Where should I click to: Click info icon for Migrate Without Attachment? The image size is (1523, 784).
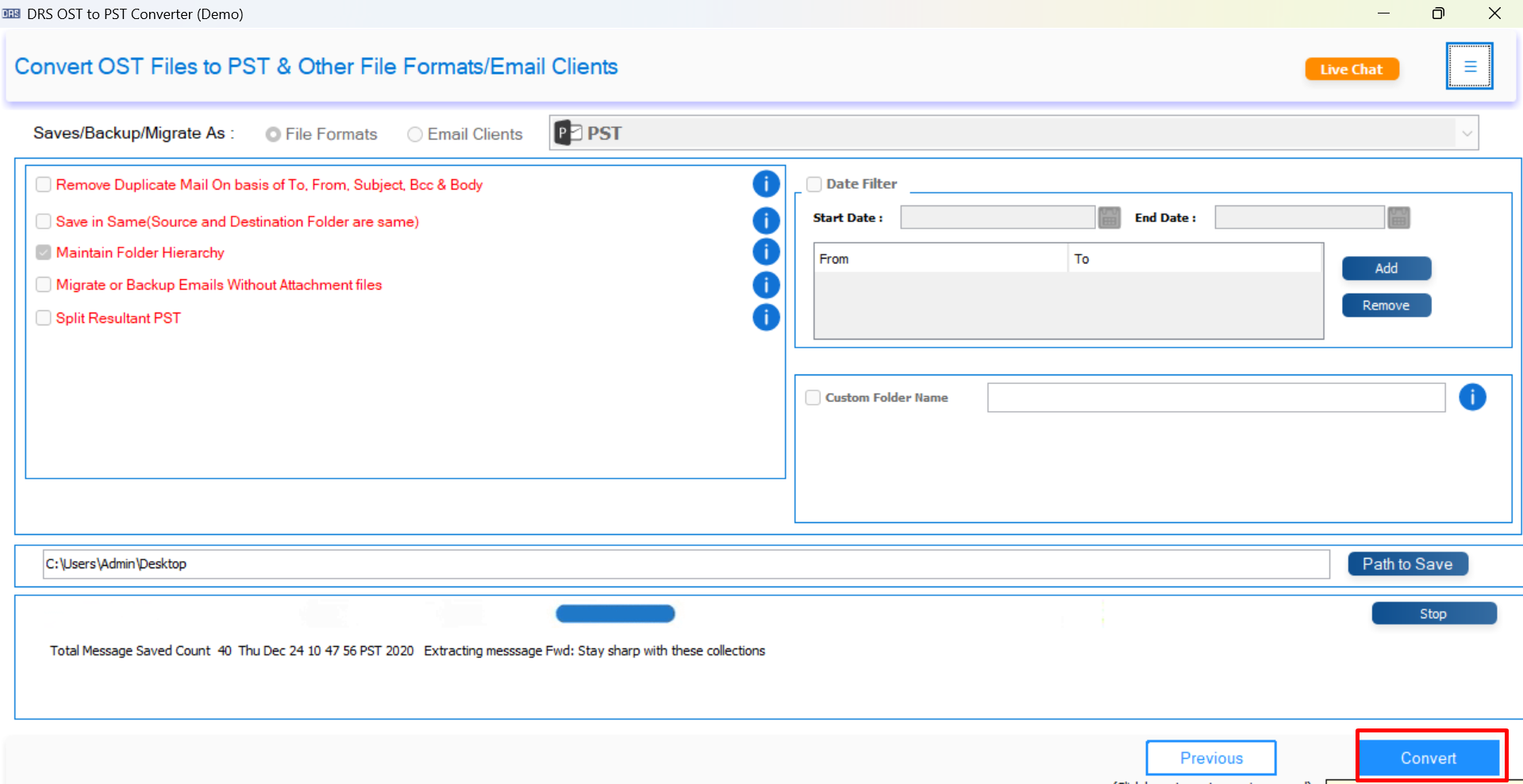pyautogui.click(x=766, y=285)
